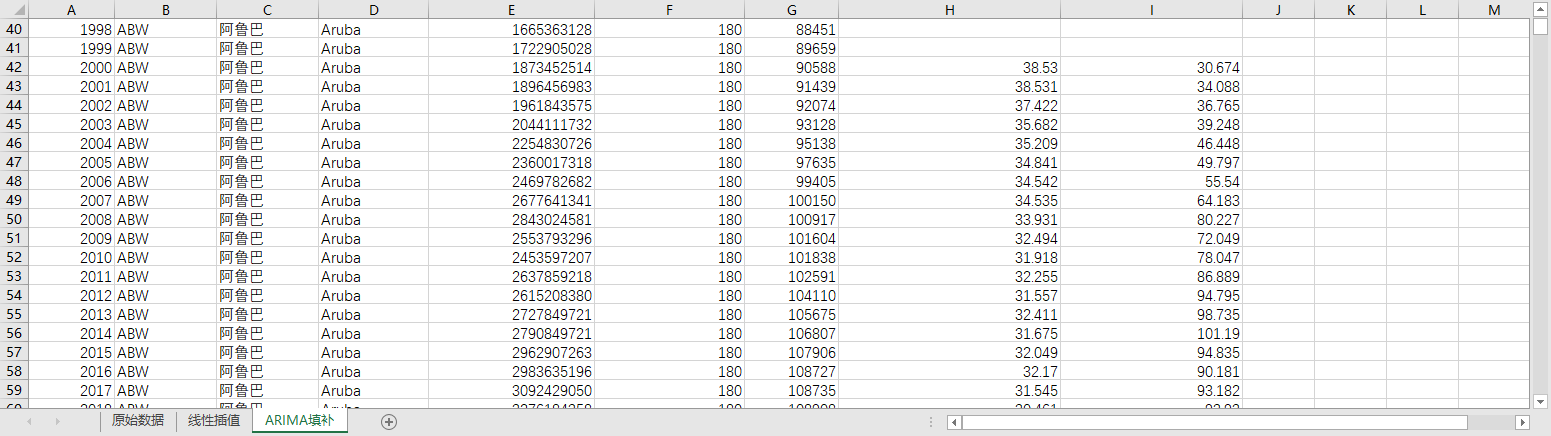
Task: Switch to the 原始数据 sheet tab
Action: point(138,421)
